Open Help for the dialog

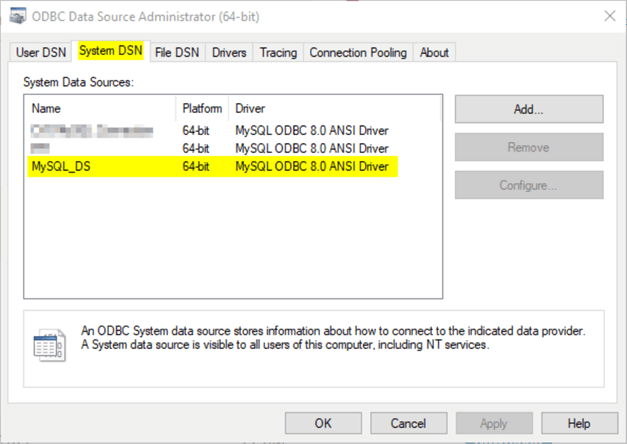[579, 423]
